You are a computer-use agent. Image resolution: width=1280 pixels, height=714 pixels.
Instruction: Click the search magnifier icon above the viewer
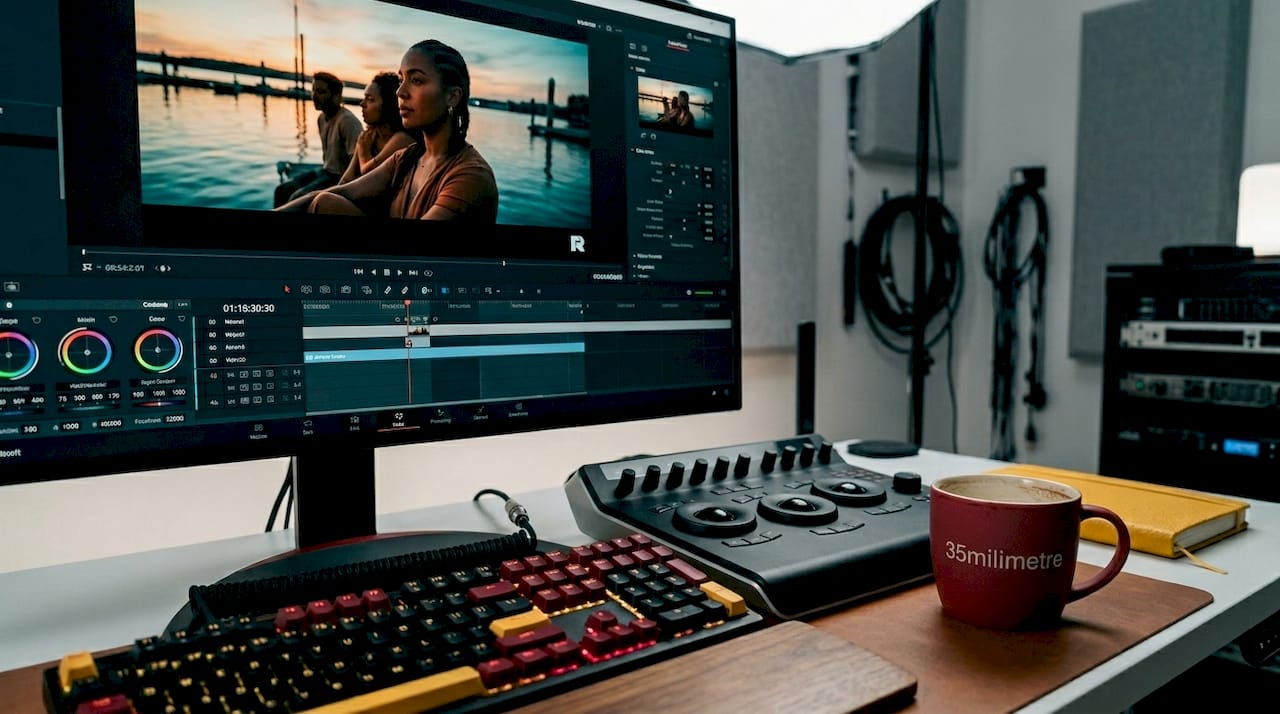tap(609, 28)
